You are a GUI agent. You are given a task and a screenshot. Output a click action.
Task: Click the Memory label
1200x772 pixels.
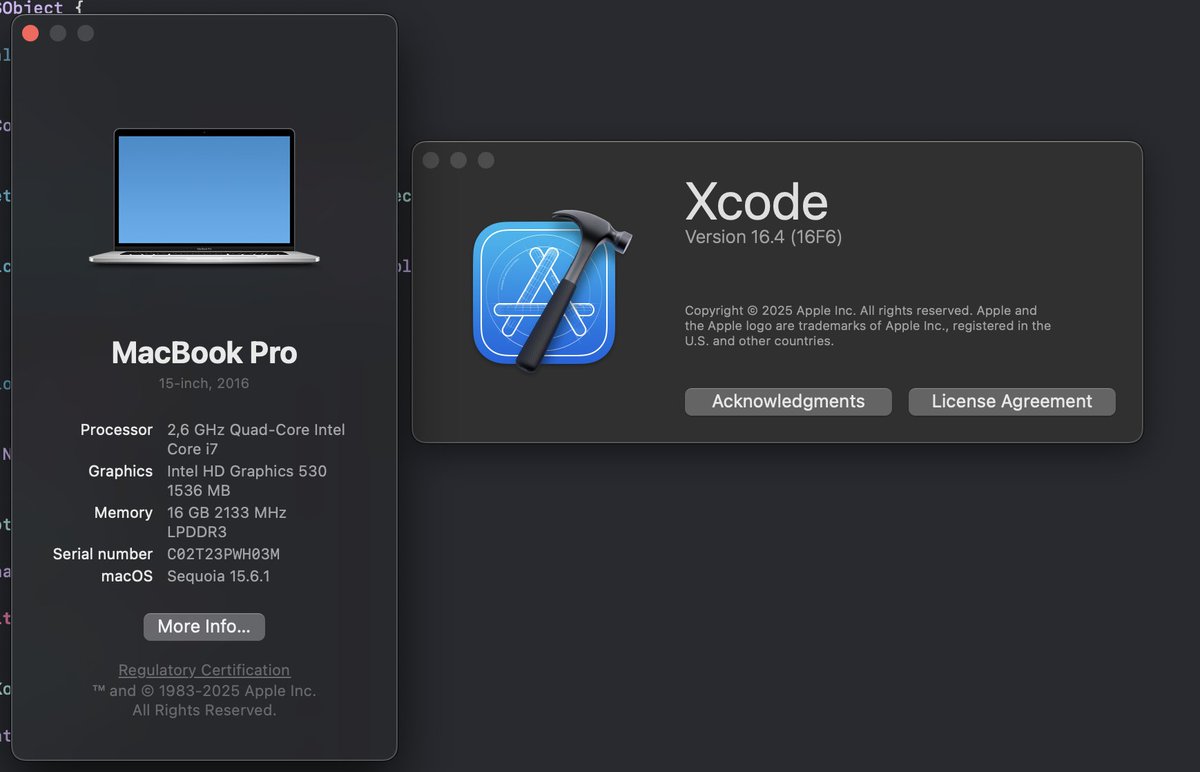click(x=123, y=512)
